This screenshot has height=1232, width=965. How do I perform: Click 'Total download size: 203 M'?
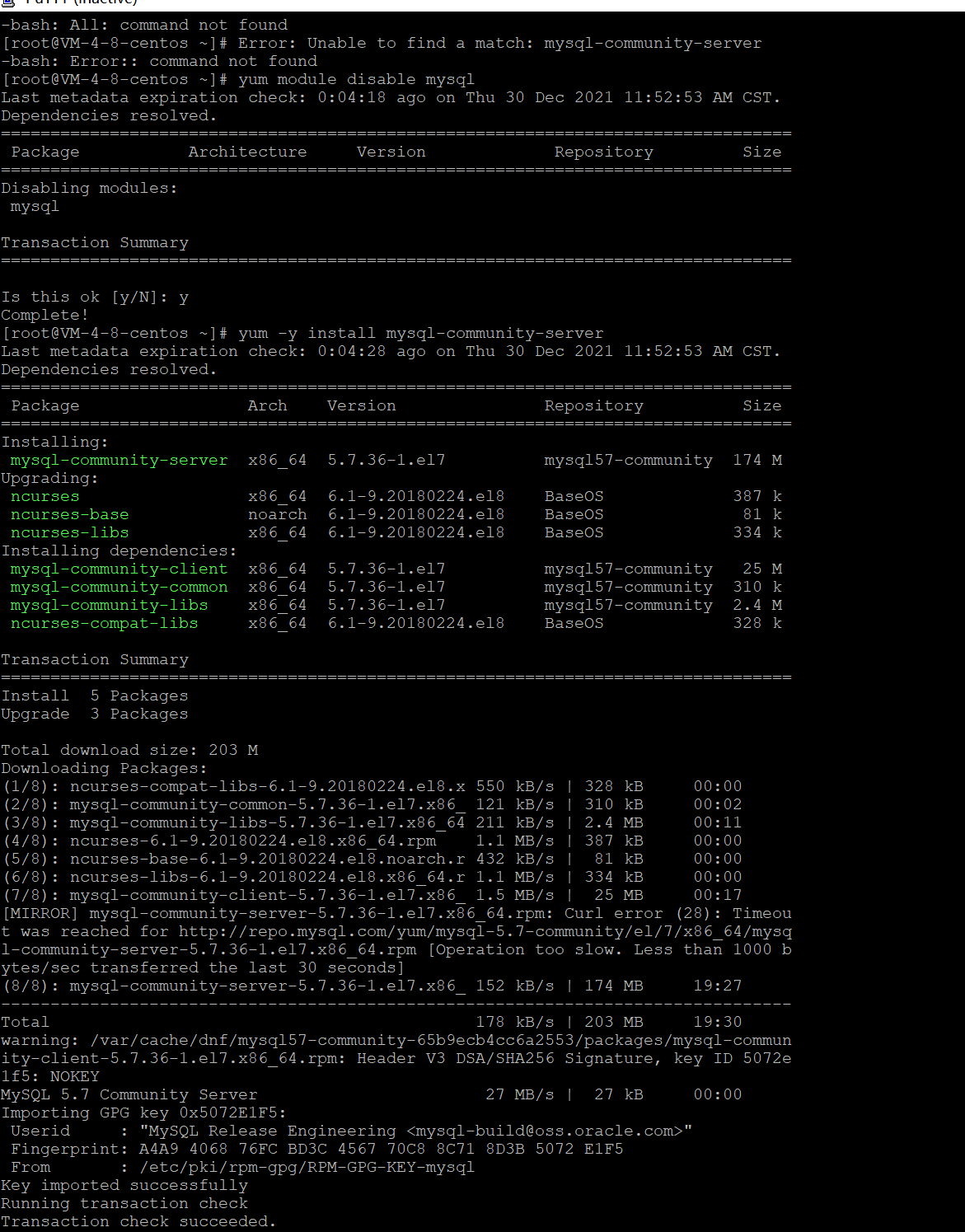[129, 751]
